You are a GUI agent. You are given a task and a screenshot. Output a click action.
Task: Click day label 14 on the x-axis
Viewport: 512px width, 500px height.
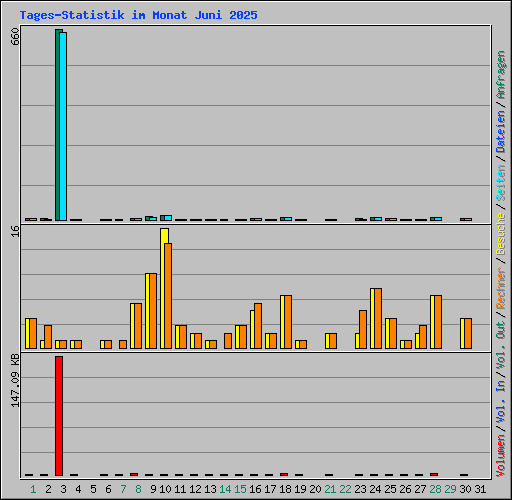[x=225, y=489]
